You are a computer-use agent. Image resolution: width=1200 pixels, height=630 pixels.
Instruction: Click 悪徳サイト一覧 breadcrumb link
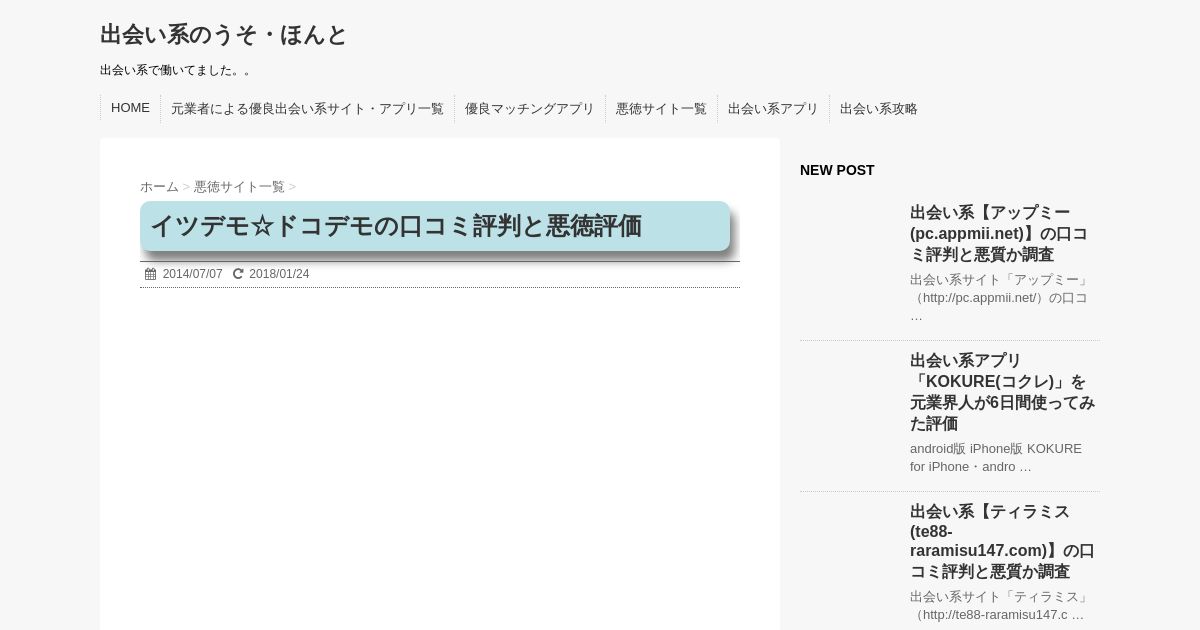(x=239, y=187)
